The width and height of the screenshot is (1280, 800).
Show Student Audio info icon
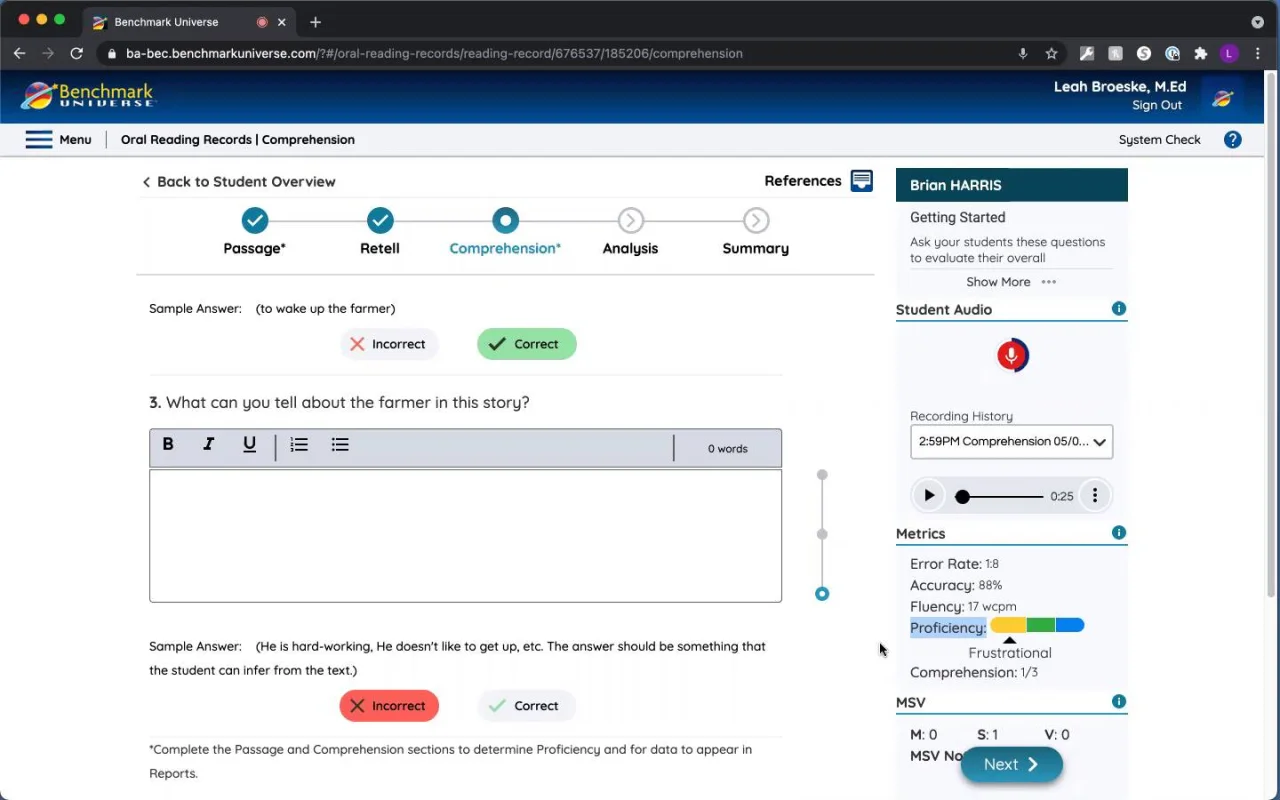[1119, 308]
